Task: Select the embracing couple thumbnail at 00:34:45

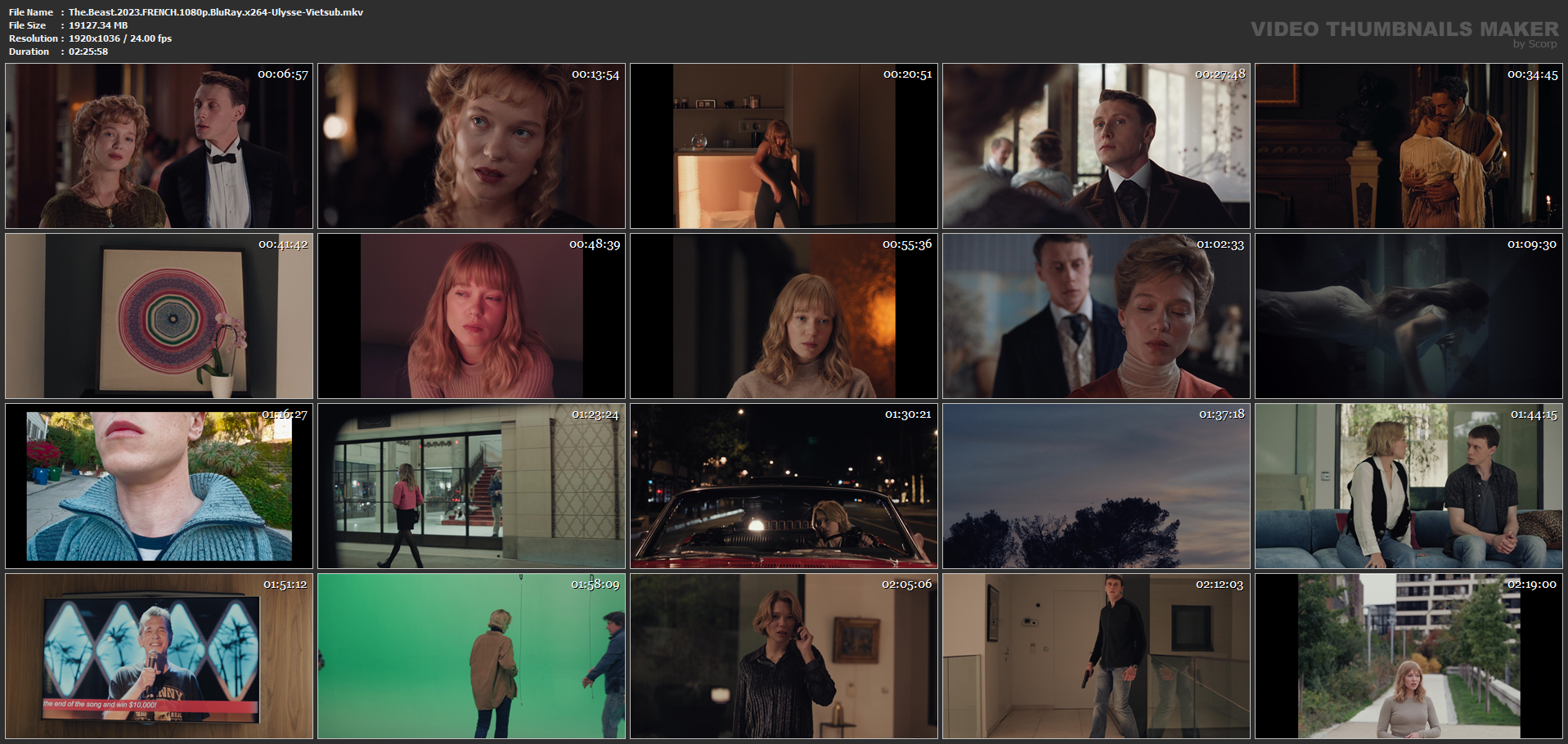Action: [1409, 146]
